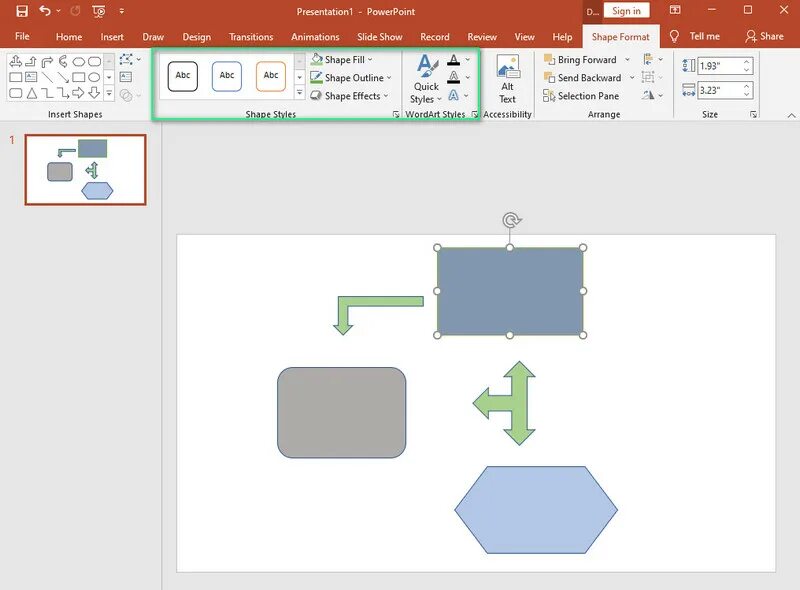Open the Align objects menu
Viewport: 800px width, 590px height.
(x=653, y=60)
